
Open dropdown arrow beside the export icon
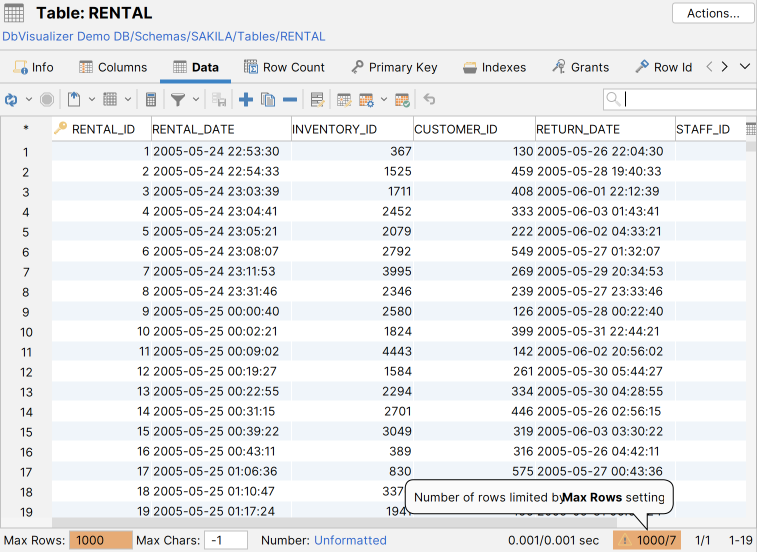click(x=91, y=100)
